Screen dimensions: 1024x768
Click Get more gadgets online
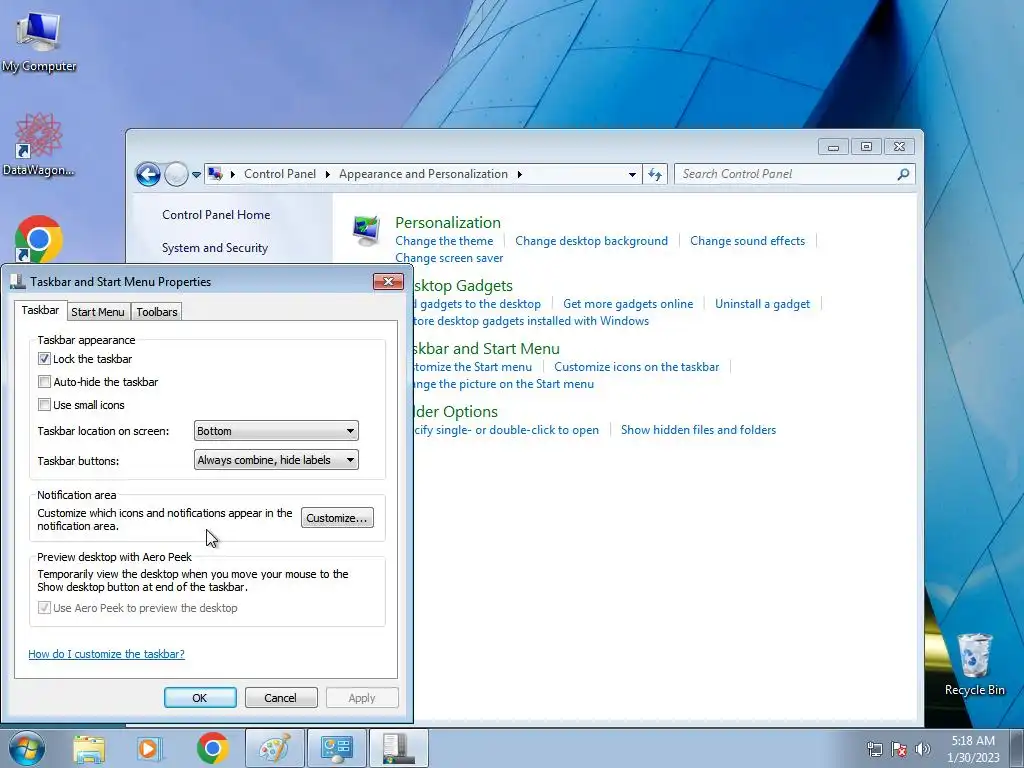point(628,304)
